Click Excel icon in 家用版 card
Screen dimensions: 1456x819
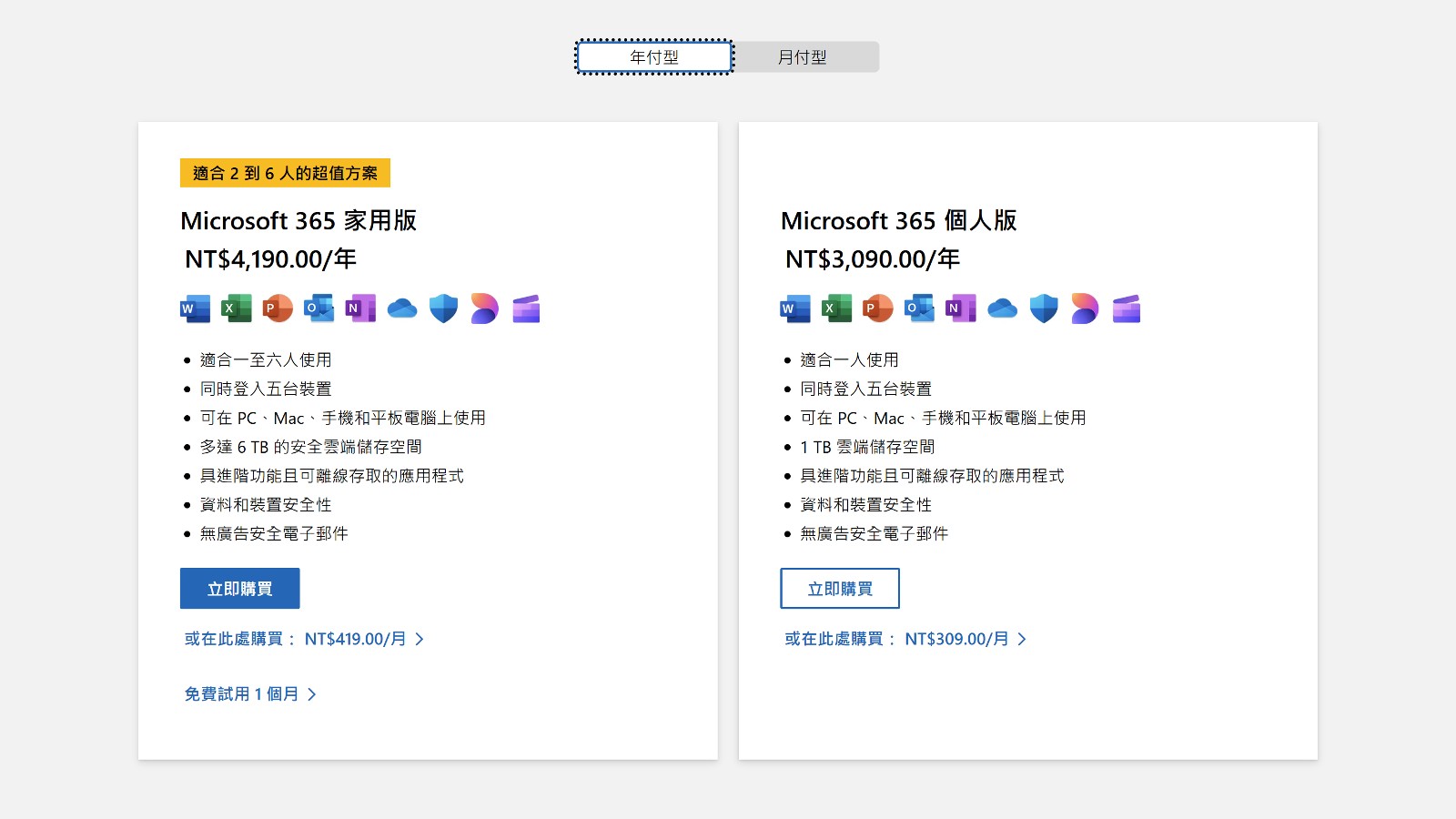237,308
